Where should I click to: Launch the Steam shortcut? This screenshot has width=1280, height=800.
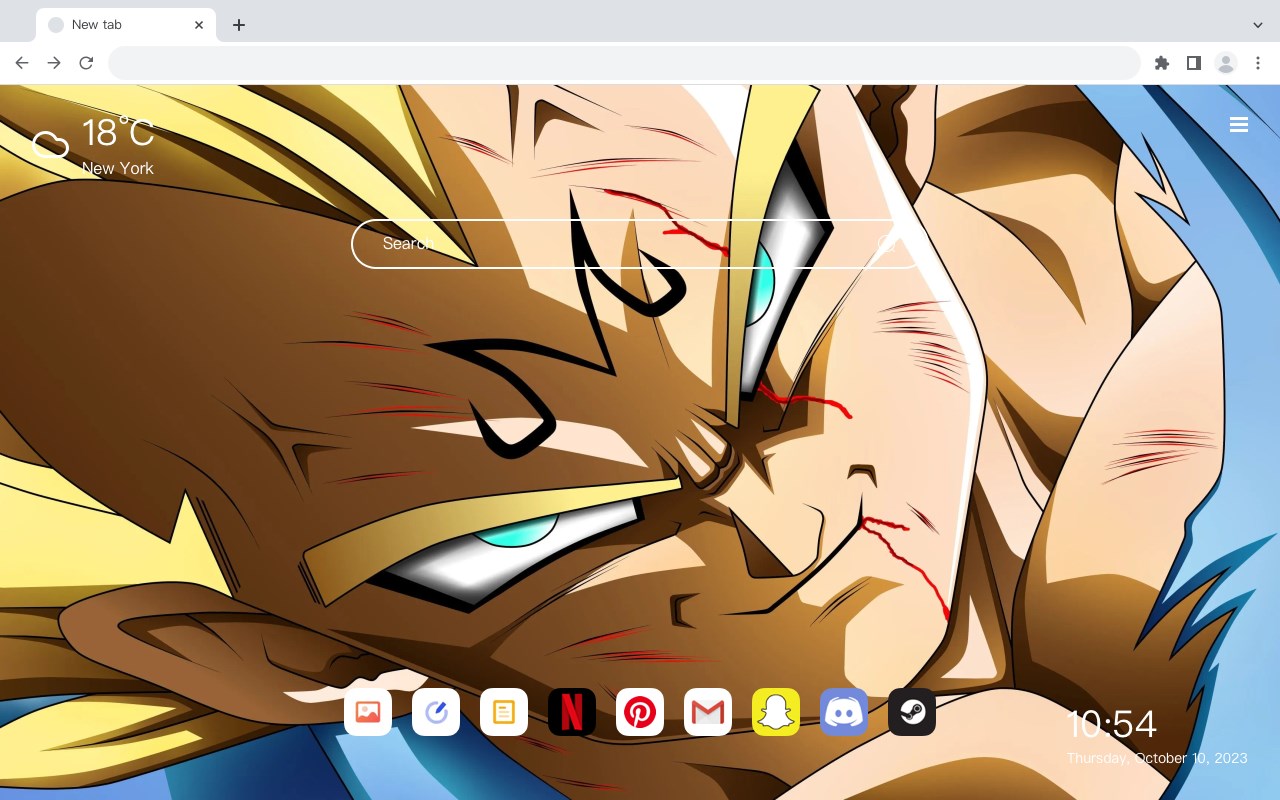tap(912, 712)
